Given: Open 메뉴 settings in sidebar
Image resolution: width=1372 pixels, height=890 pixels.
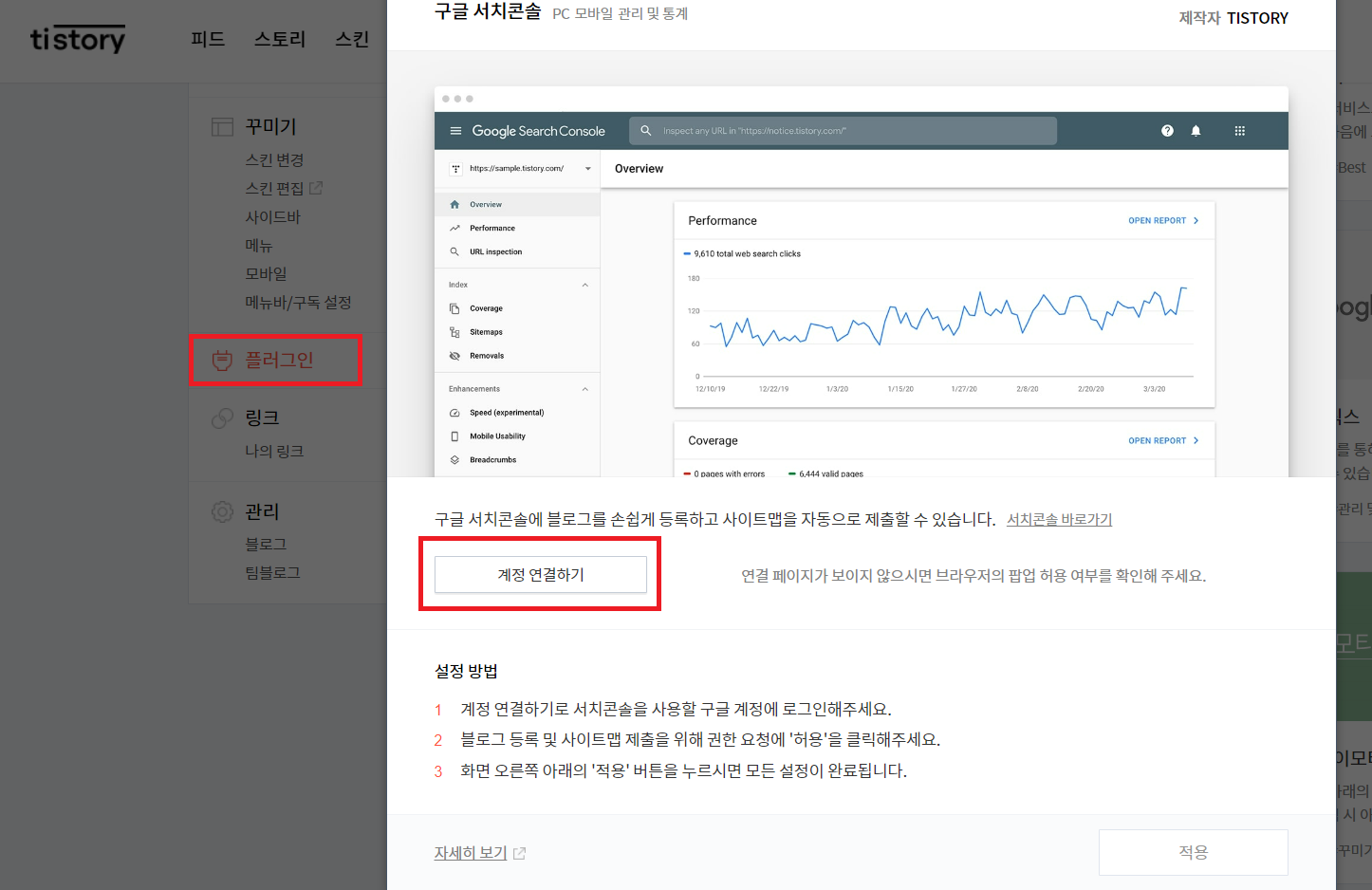Looking at the screenshot, I should point(258,246).
